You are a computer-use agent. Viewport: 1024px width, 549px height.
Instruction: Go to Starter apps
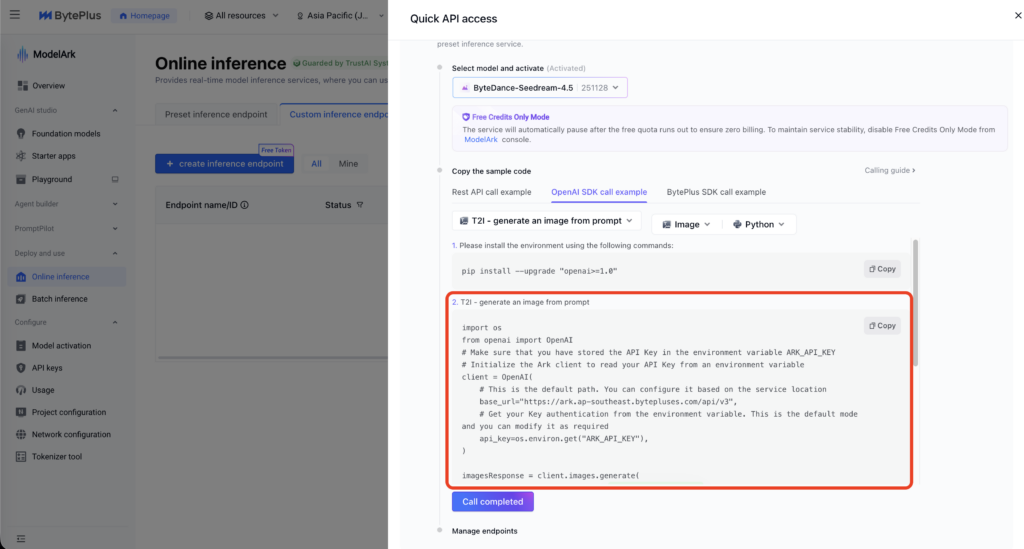coord(53,156)
